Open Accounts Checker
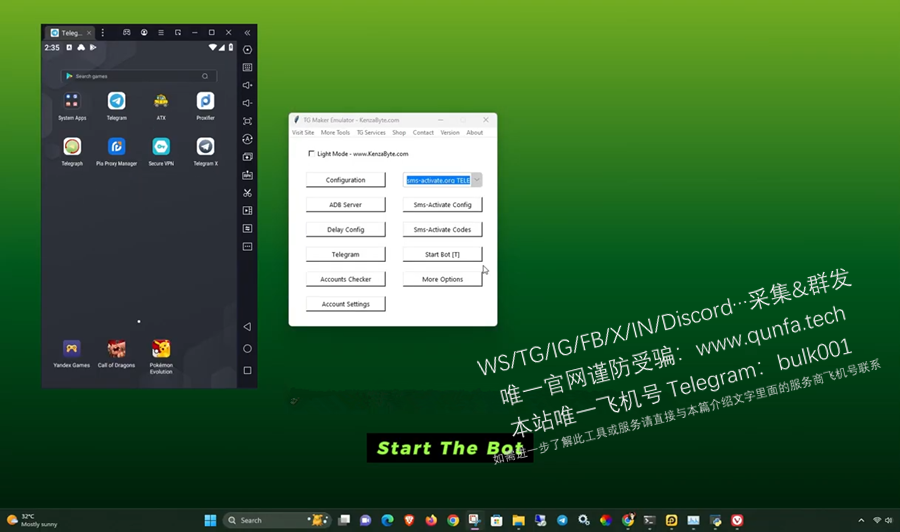The width and height of the screenshot is (900, 532). point(346,279)
